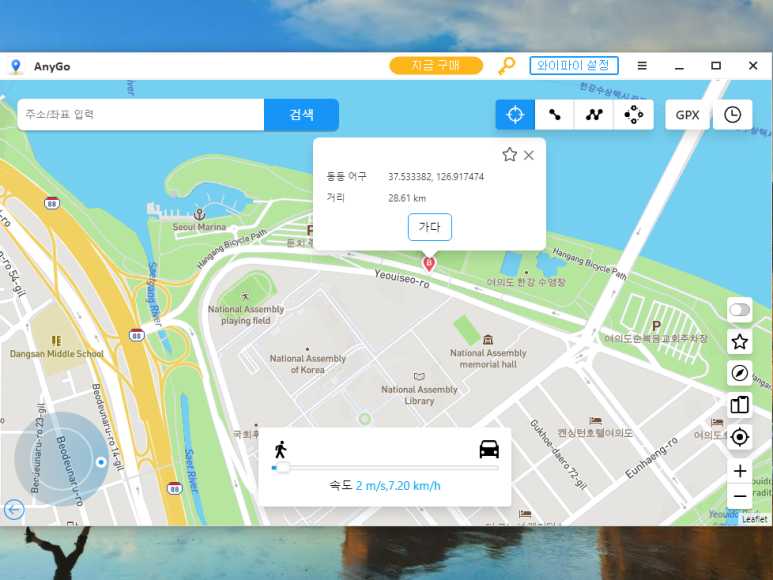This screenshot has height=580, width=773.
Task: Select the teleport mode crosshair icon
Action: pyautogui.click(x=515, y=115)
